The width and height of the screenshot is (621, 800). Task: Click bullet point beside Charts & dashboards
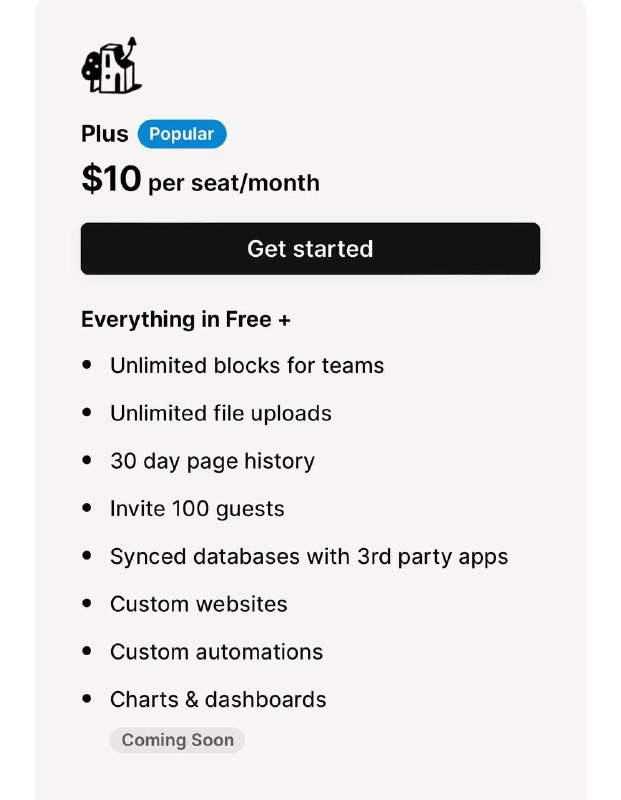(87, 698)
